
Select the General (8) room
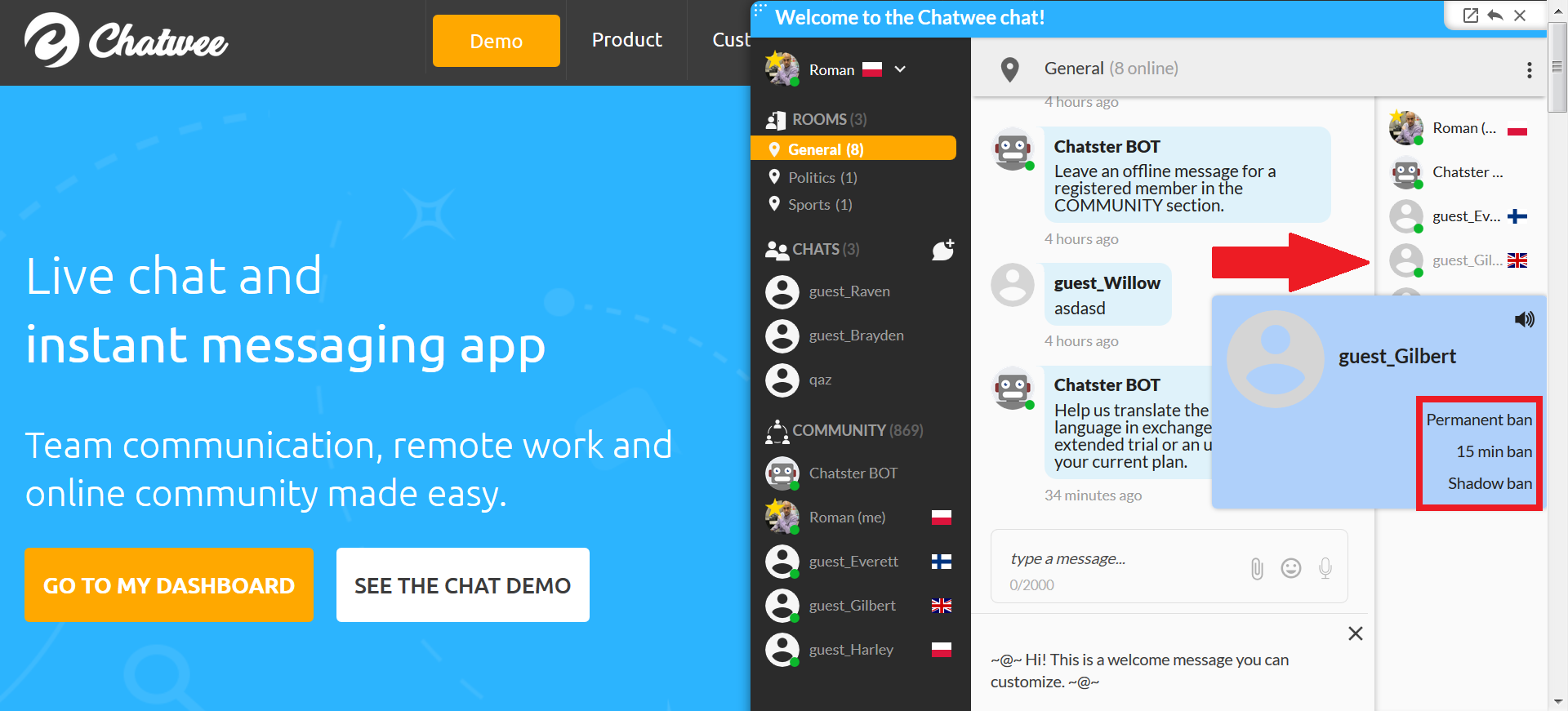[853, 149]
